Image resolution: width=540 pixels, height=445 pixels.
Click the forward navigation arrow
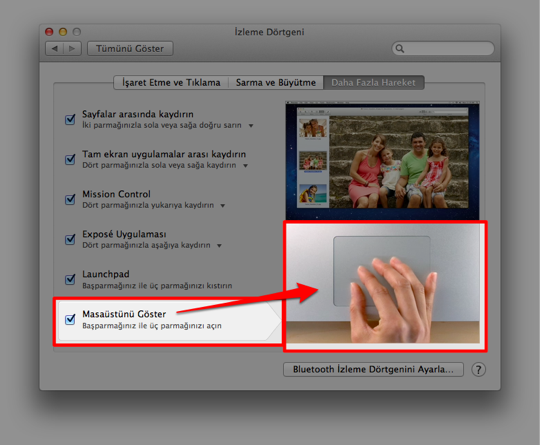(72, 49)
